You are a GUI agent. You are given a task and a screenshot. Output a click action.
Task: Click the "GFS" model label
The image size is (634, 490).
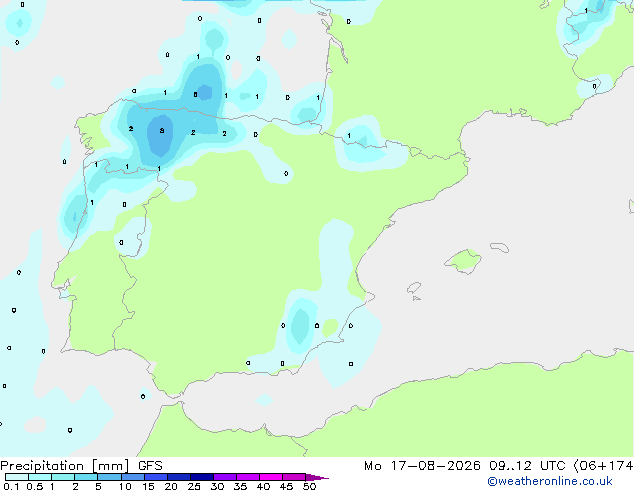150,466
